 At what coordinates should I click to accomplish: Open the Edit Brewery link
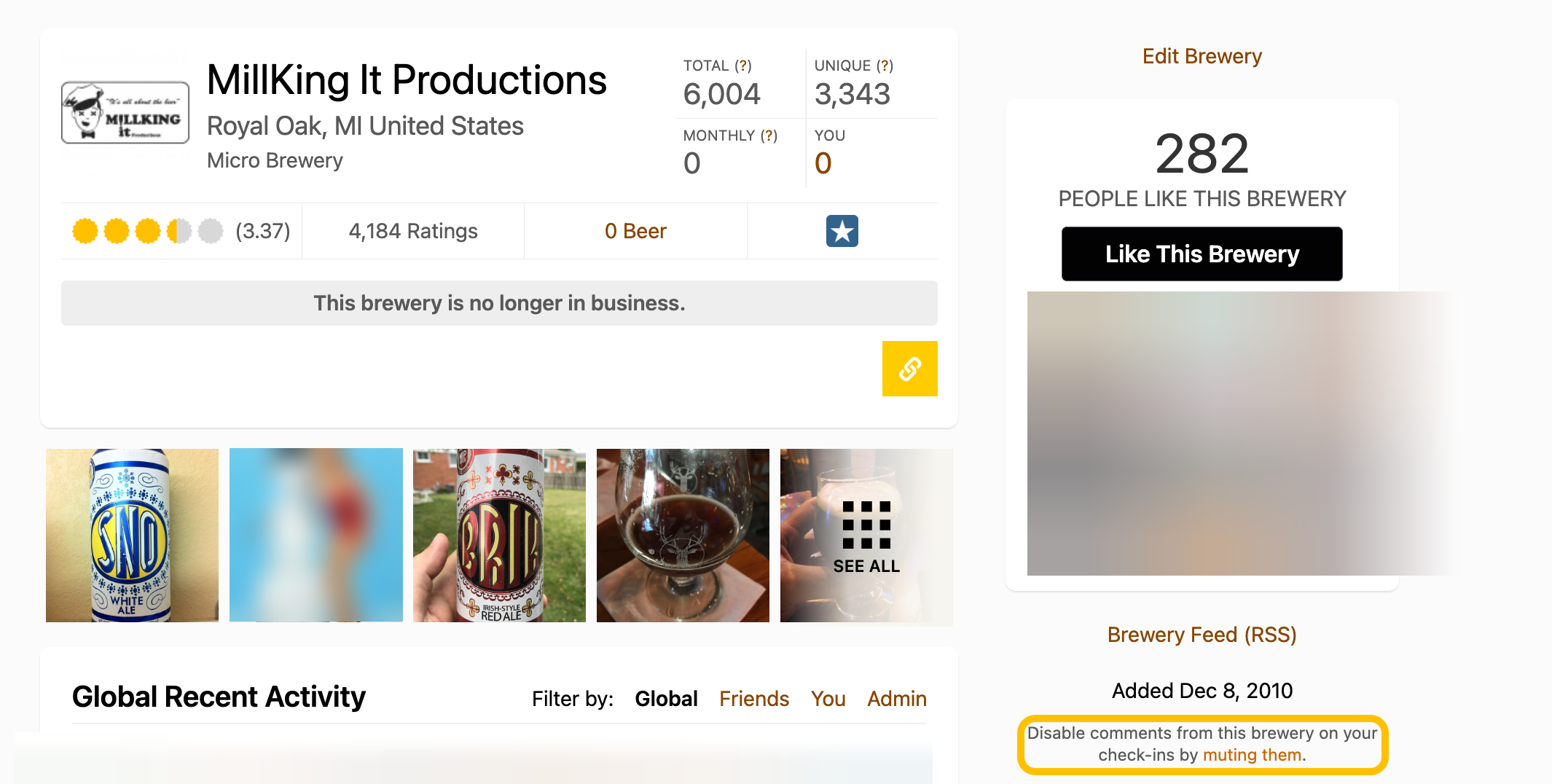(x=1202, y=56)
